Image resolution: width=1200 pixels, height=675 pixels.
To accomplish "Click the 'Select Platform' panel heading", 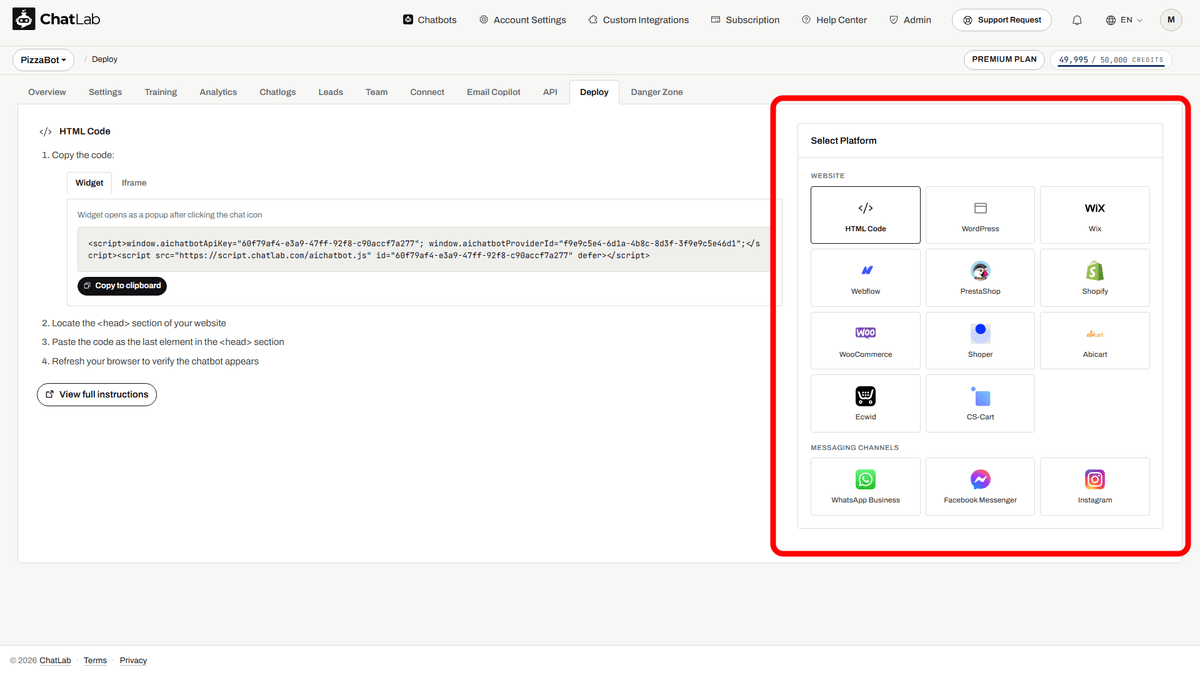I will (844, 141).
